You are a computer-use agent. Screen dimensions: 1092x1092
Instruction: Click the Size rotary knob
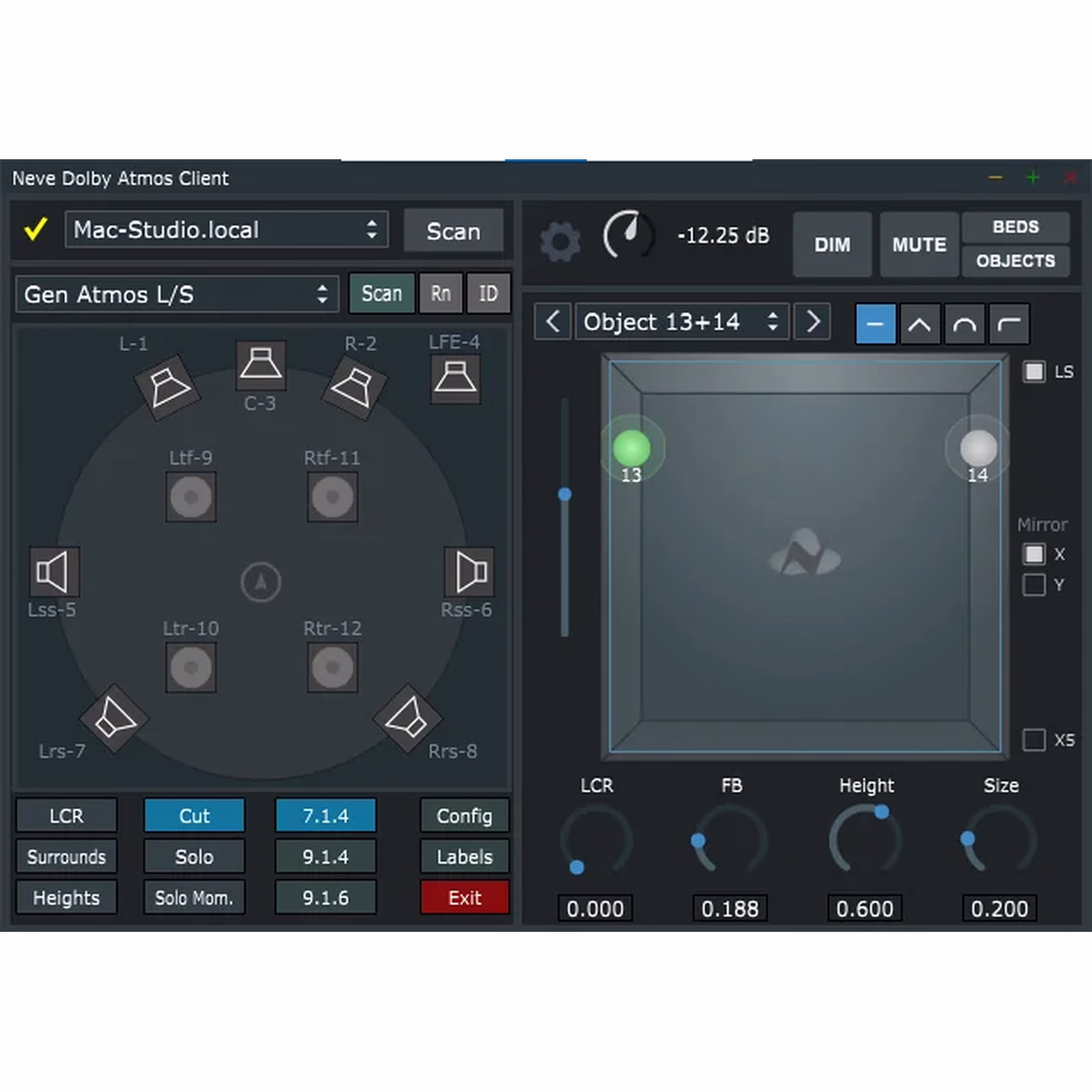(x=999, y=842)
